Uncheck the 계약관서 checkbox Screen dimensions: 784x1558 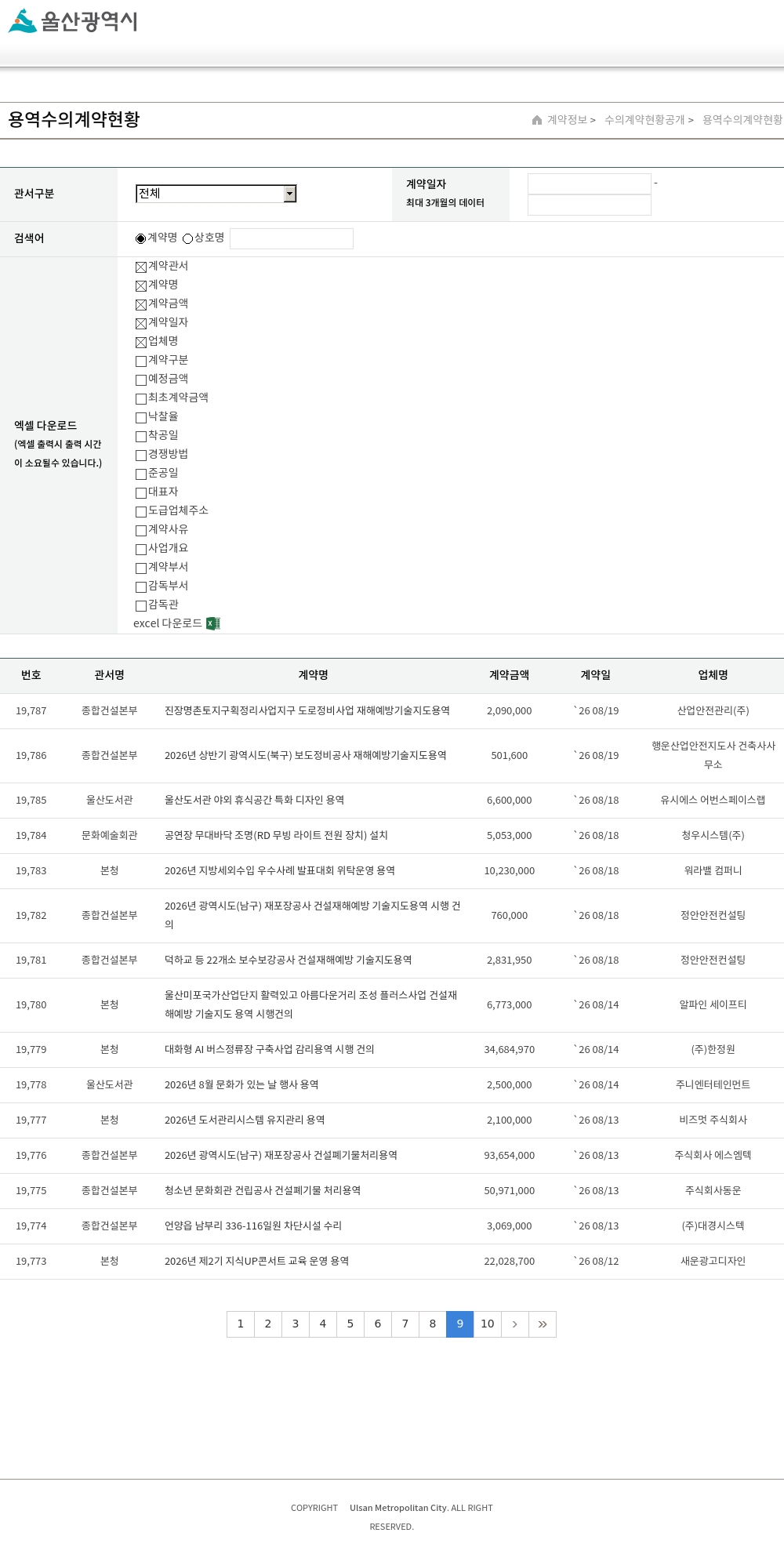(141, 267)
